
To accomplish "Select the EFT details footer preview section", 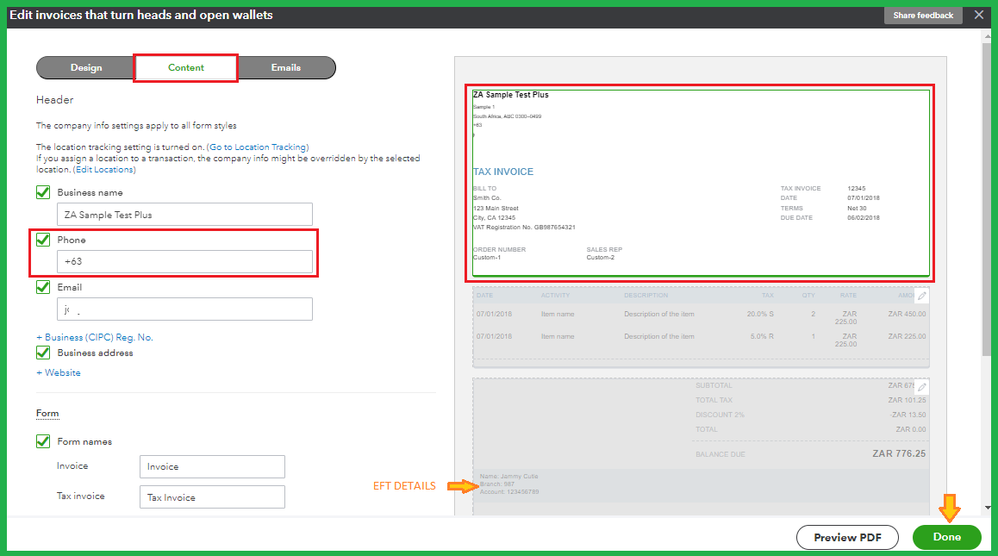I will point(700,485).
